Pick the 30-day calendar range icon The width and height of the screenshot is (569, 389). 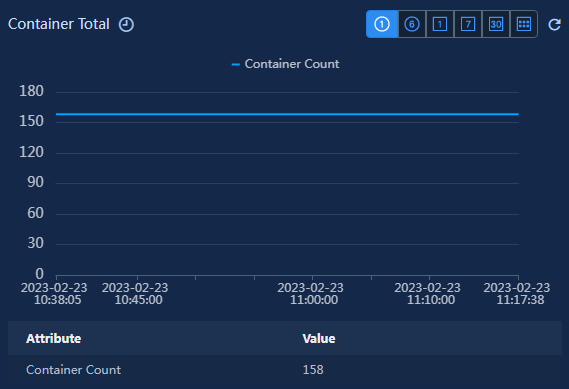pos(496,24)
